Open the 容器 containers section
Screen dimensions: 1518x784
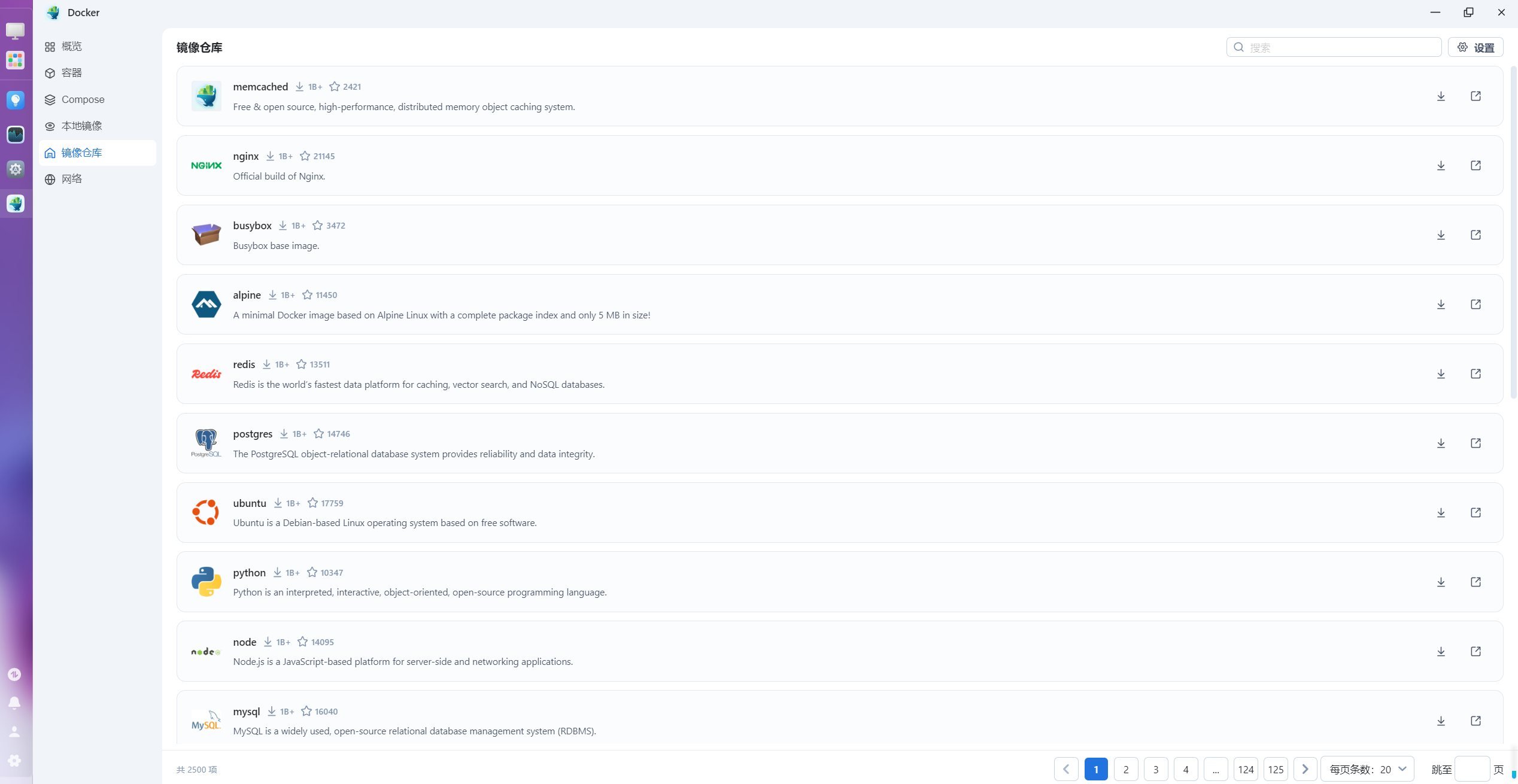coord(72,73)
